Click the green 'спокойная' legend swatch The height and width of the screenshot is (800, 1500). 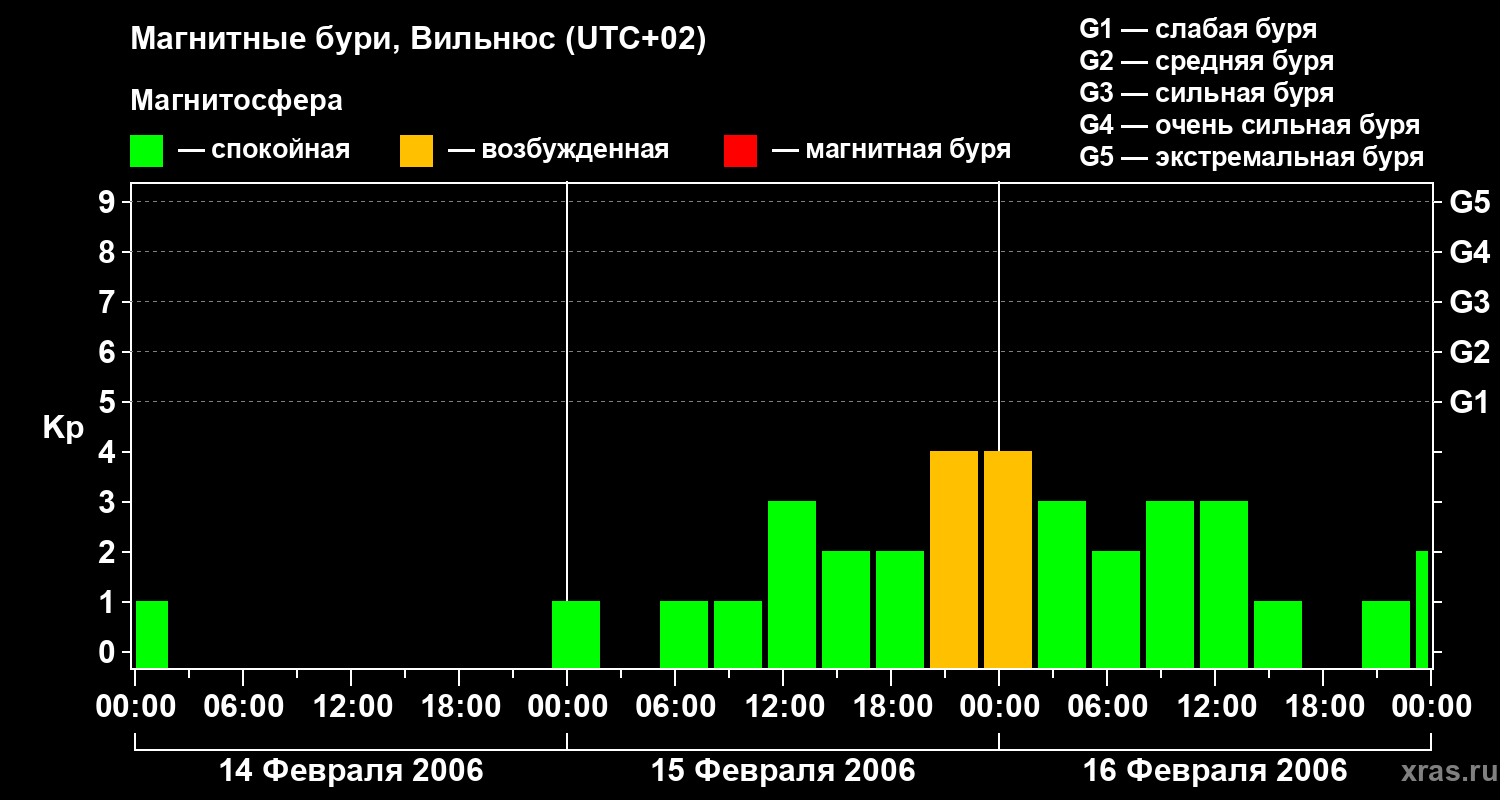146,151
